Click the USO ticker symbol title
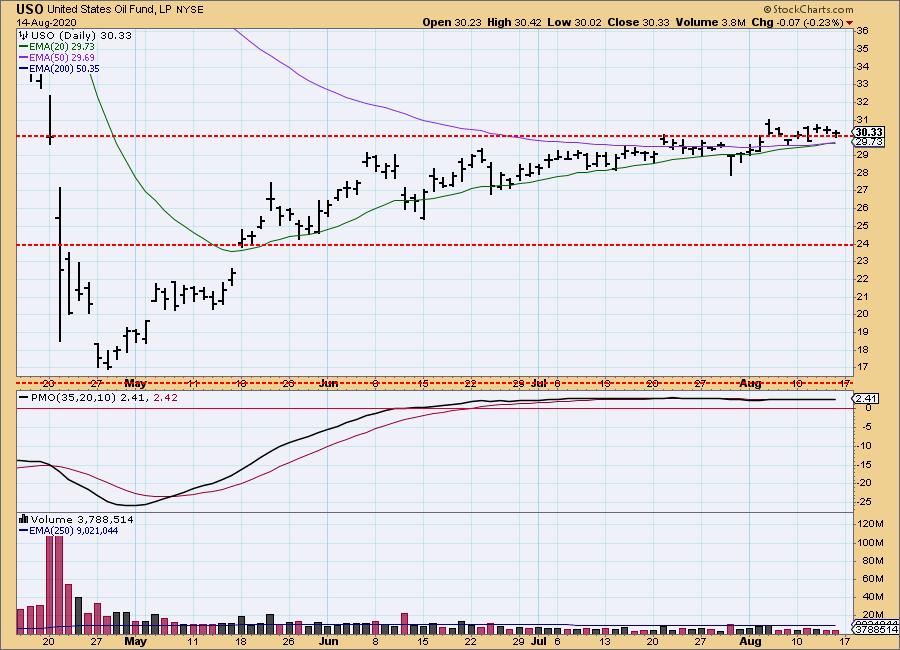 click(30, 9)
